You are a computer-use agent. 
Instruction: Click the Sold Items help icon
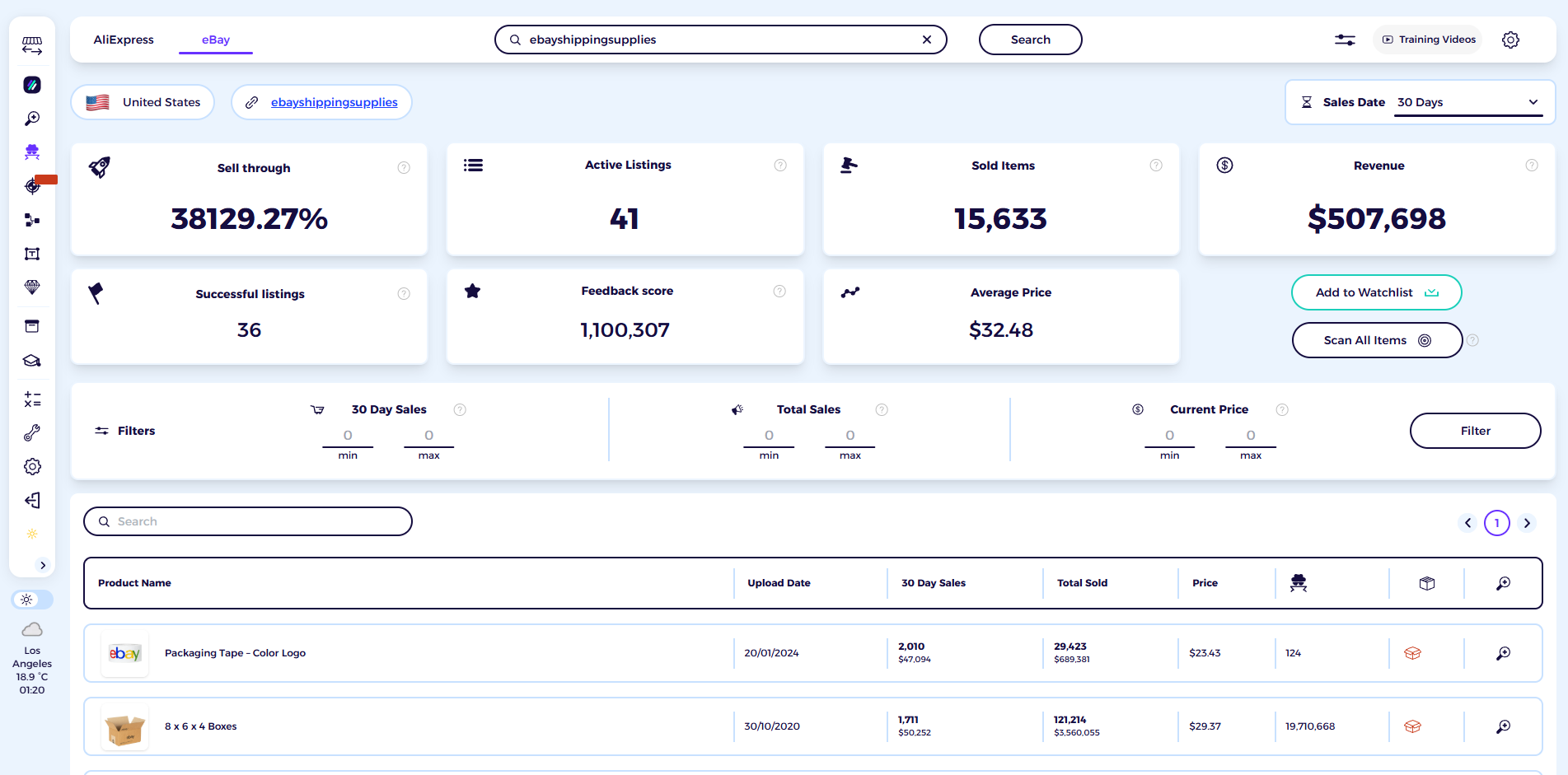pos(1156,166)
